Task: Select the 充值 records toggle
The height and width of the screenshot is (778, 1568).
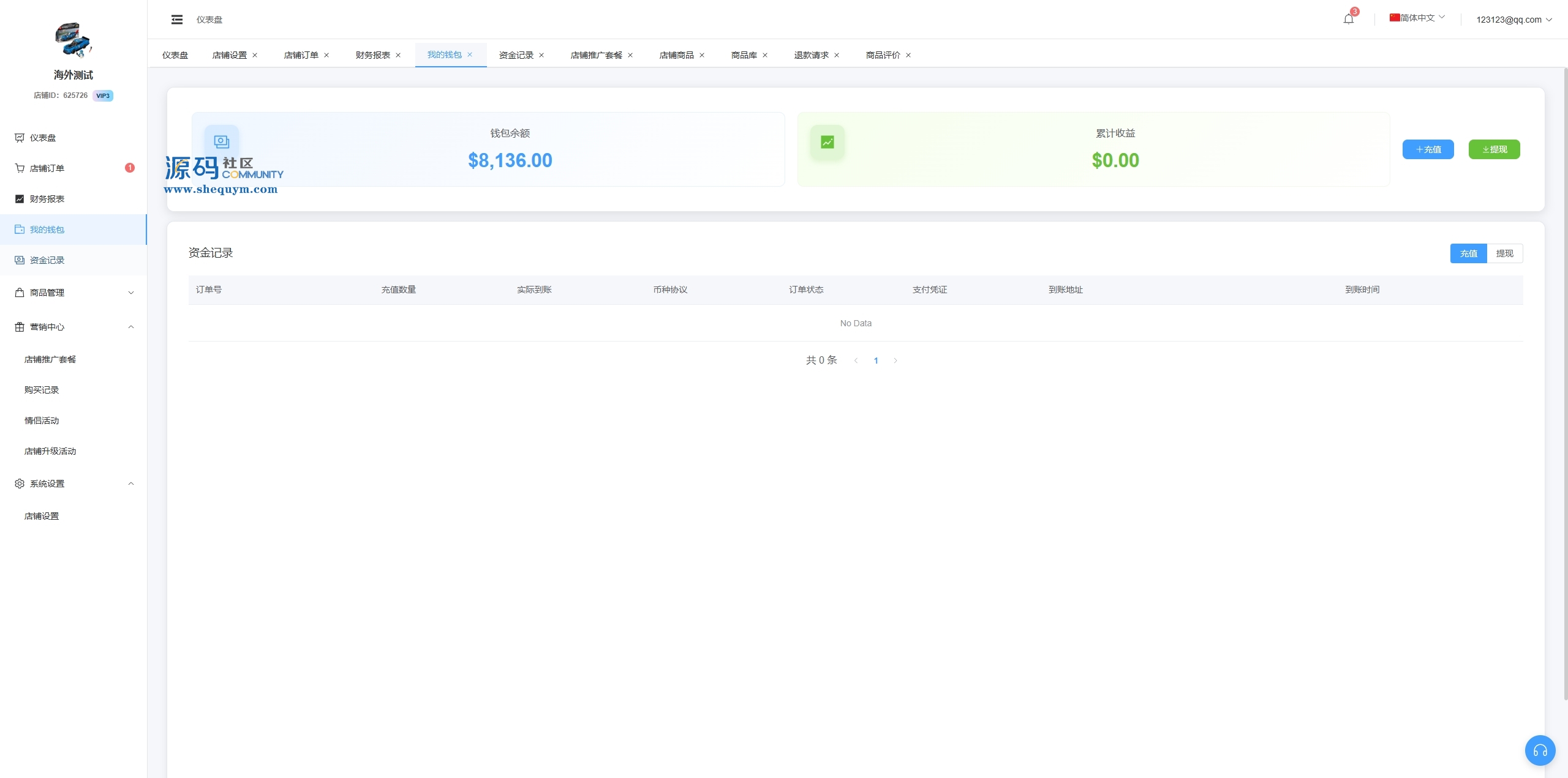Action: click(x=1468, y=253)
